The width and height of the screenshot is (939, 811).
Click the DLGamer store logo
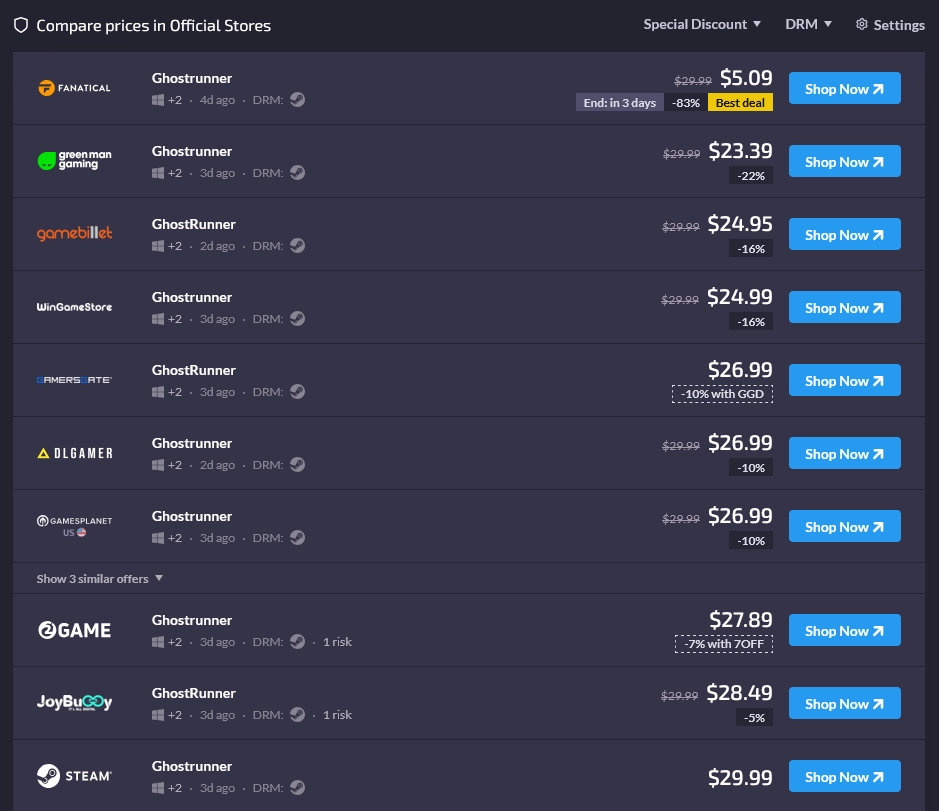tap(74, 453)
